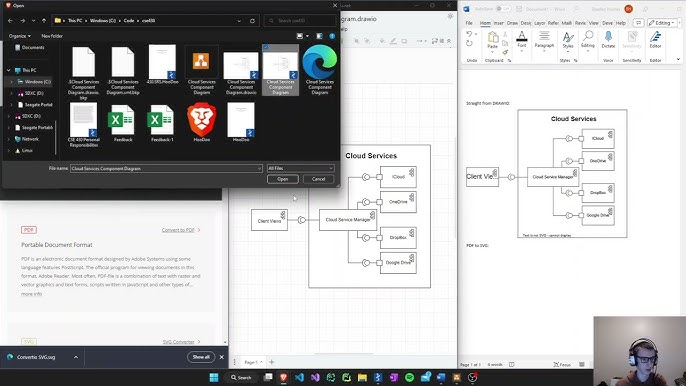Image resolution: width=686 pixels, height=386 pixels.
Task: Open Windows Start menu
Action: tap(214, 377)
